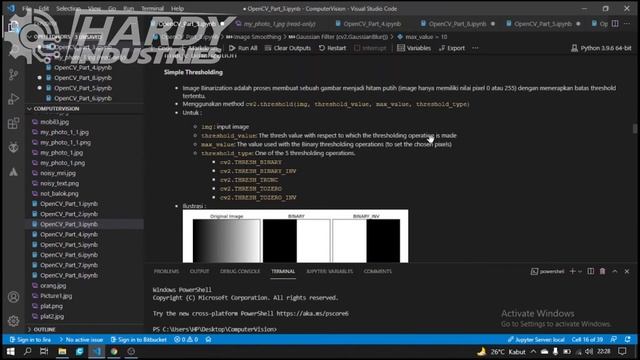Image resolution: width=640 pixels, height=360 pixels.
Task: Click Sign in to Jira status item
Action: 30,340
